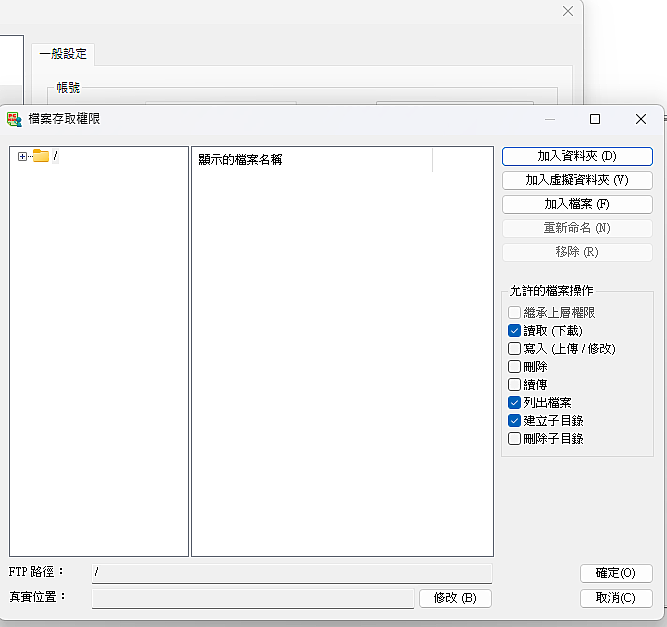Image resolution: width=667 pixels, height=627 pixels.
Task: Toggle 繼承上層權限 checkbox
Action: [x=514, y=313]
